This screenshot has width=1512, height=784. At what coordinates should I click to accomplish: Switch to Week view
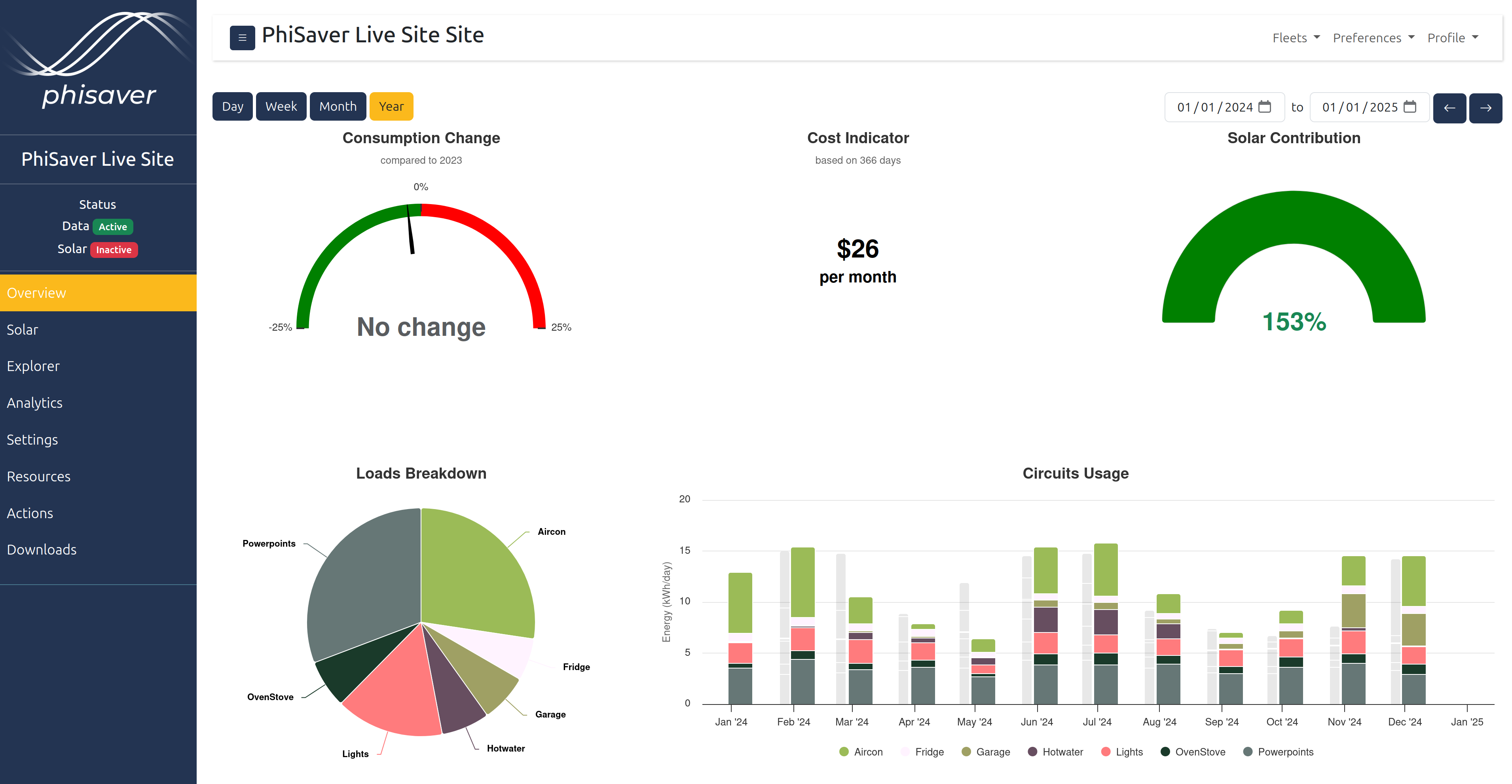point(281,107)
